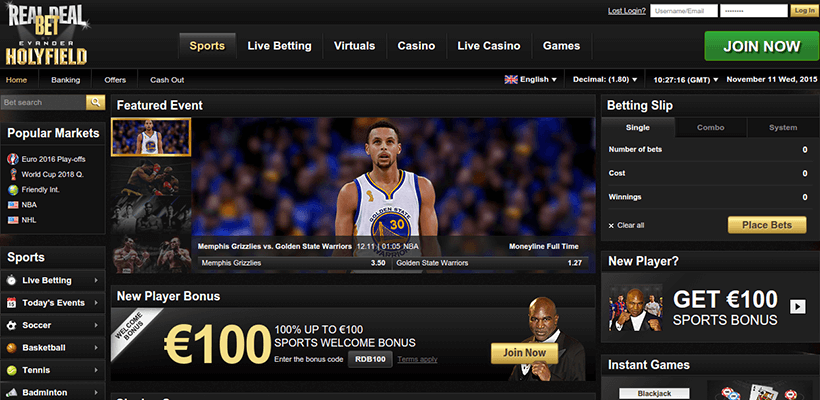Viewport: 820px width, 400px height.
Task: Click the Blackjack instant game thumbnail
Action: click(654, 394)
